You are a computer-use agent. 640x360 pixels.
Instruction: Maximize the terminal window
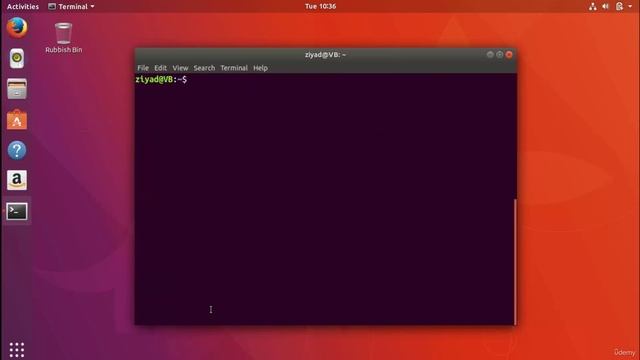pos(500,55)
